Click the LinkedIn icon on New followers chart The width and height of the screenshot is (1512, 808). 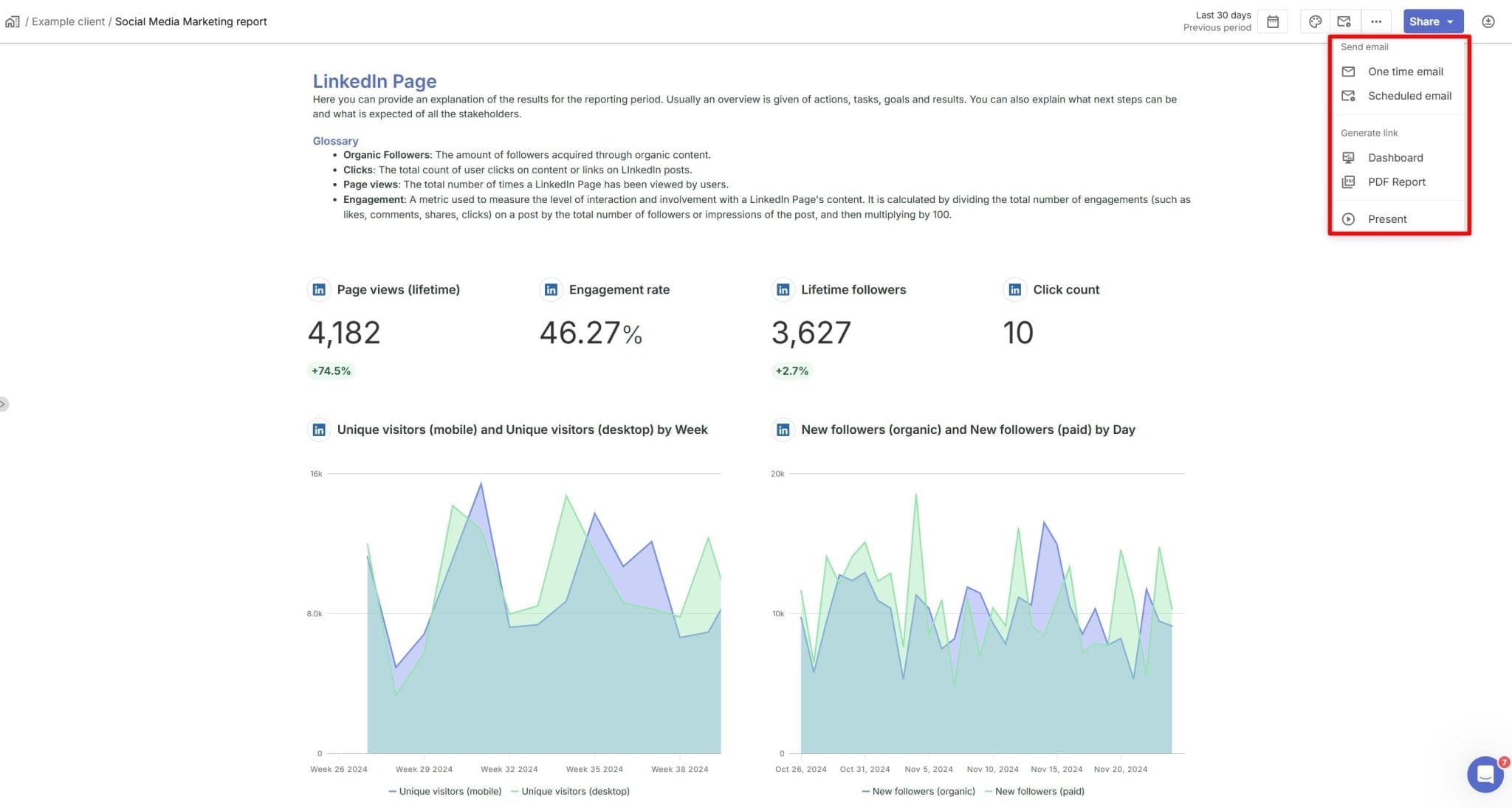coord(783,429)
